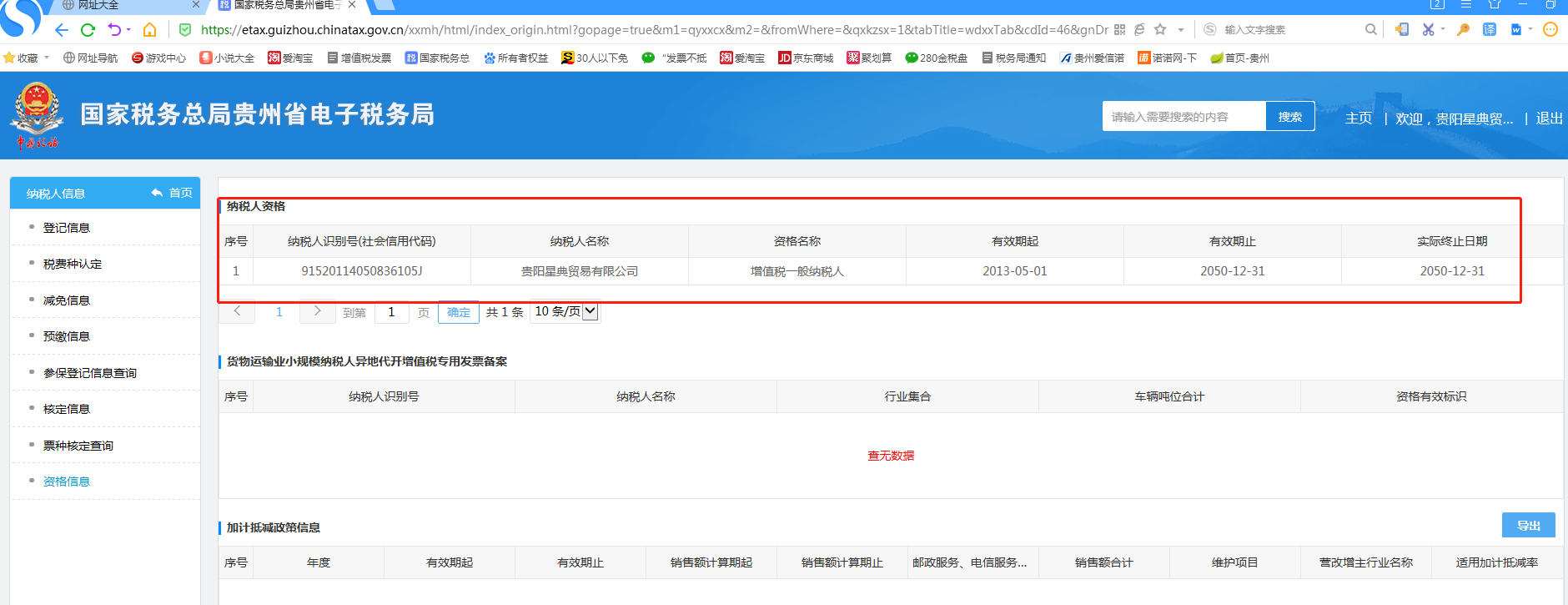Open the translate icon in browser toolbar
Screen dimensions: 1568x605
point(1490,29)
